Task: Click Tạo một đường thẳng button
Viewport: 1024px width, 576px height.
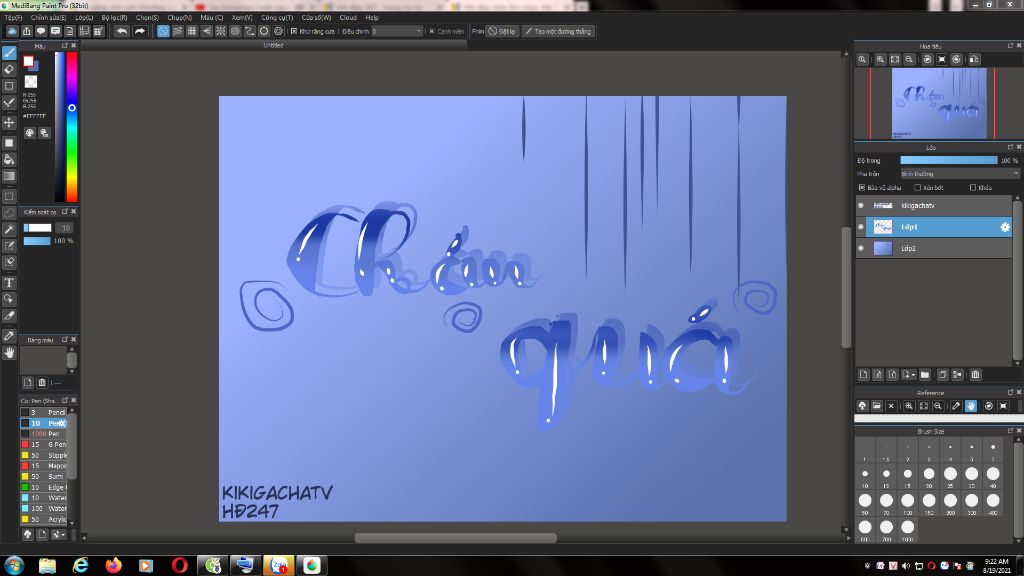Action: pos(558,31)
